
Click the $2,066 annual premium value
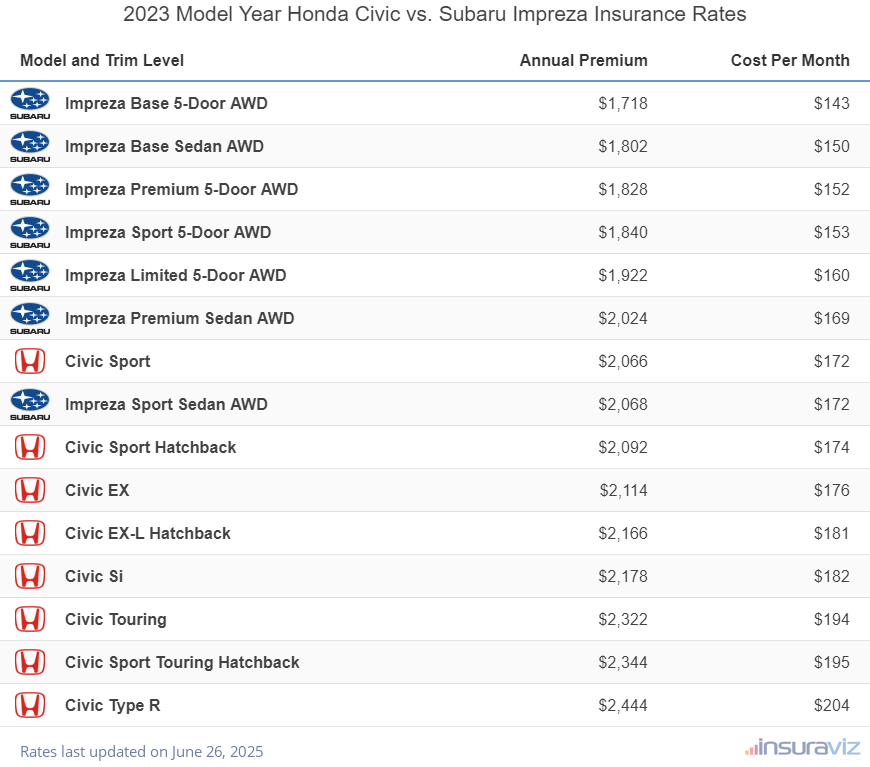point(623,361)
